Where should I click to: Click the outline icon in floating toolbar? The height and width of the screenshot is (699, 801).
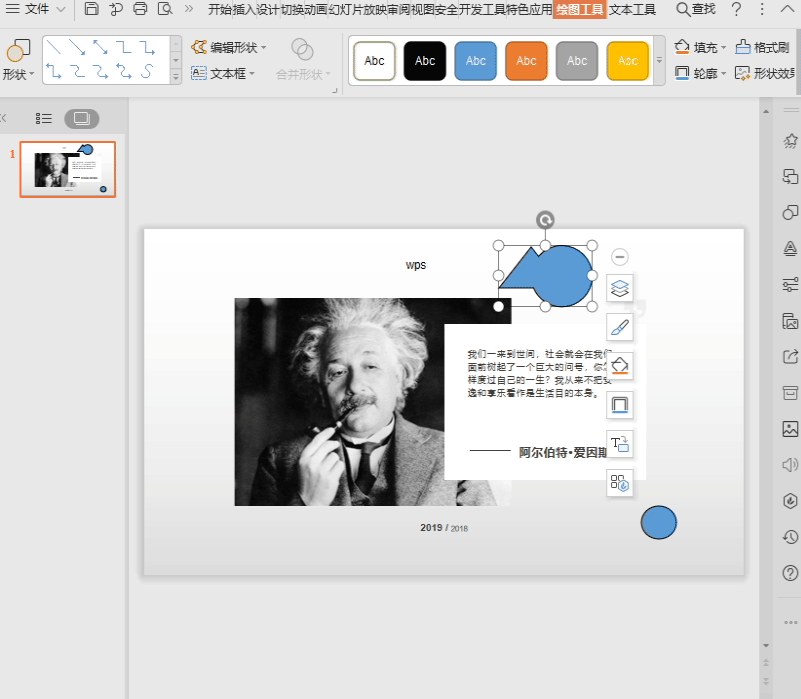point(620,405)
